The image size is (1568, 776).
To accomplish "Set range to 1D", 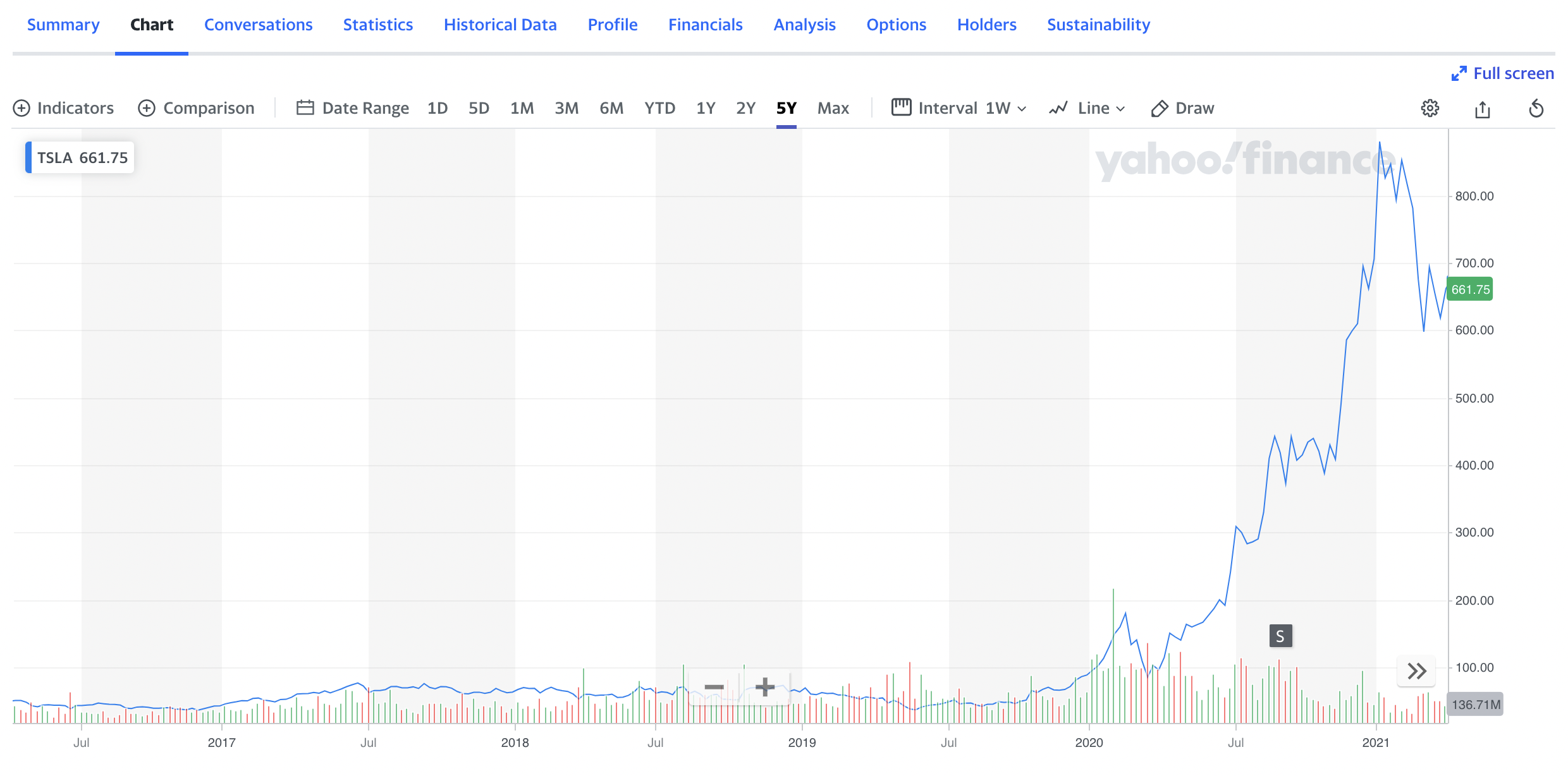I will (x=438, y=108).
